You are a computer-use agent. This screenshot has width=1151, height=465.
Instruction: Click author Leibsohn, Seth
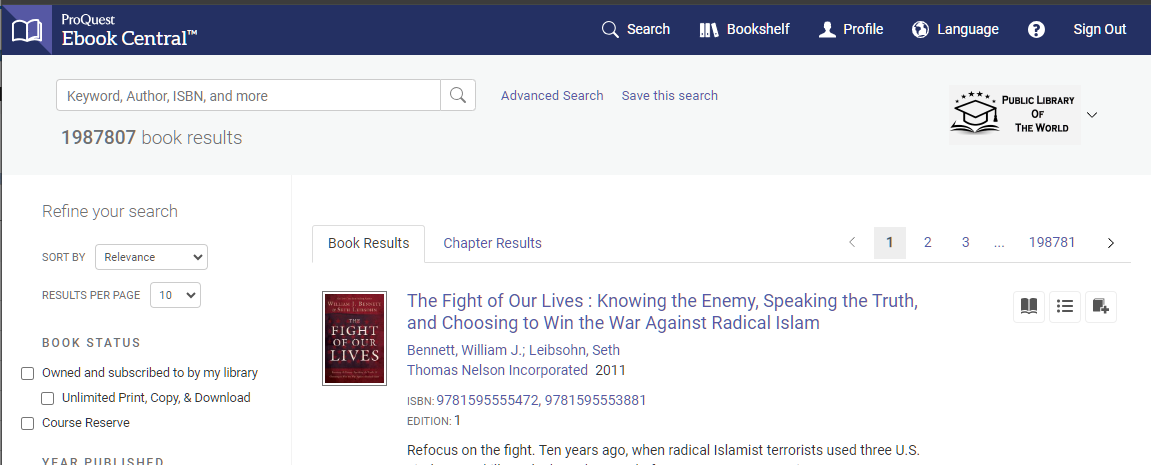[x=574, y=350]
